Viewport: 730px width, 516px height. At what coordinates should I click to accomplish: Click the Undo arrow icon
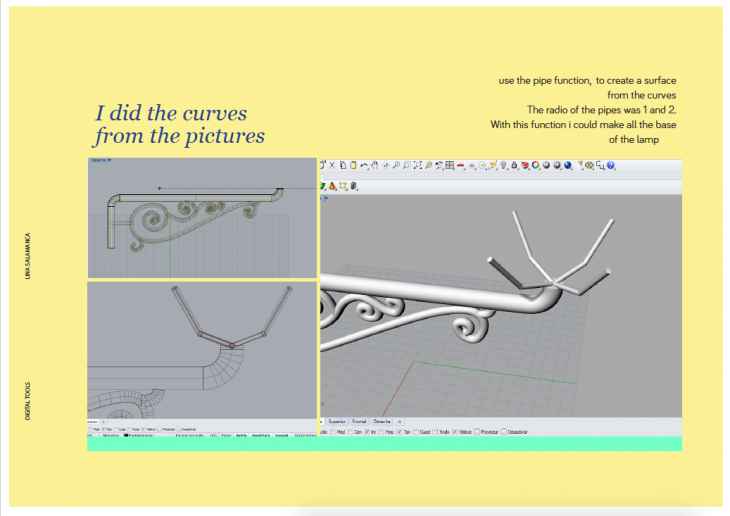point(364,165)
